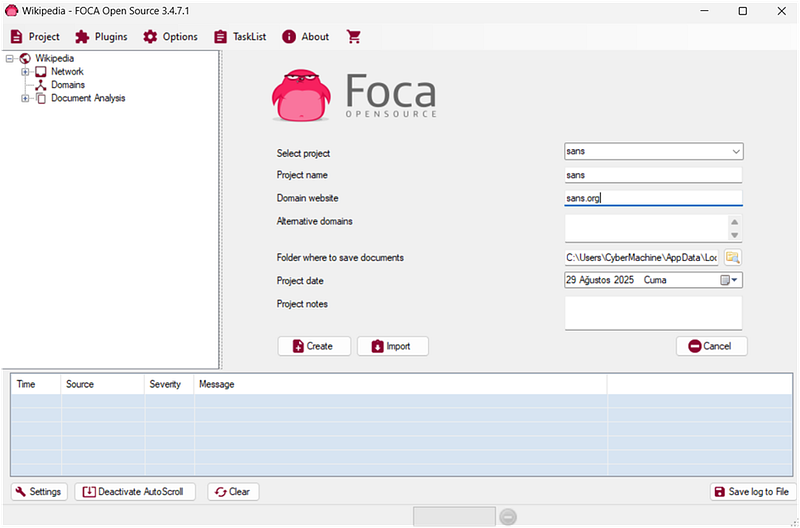Open log Settings button

click(x=39, y=492)
